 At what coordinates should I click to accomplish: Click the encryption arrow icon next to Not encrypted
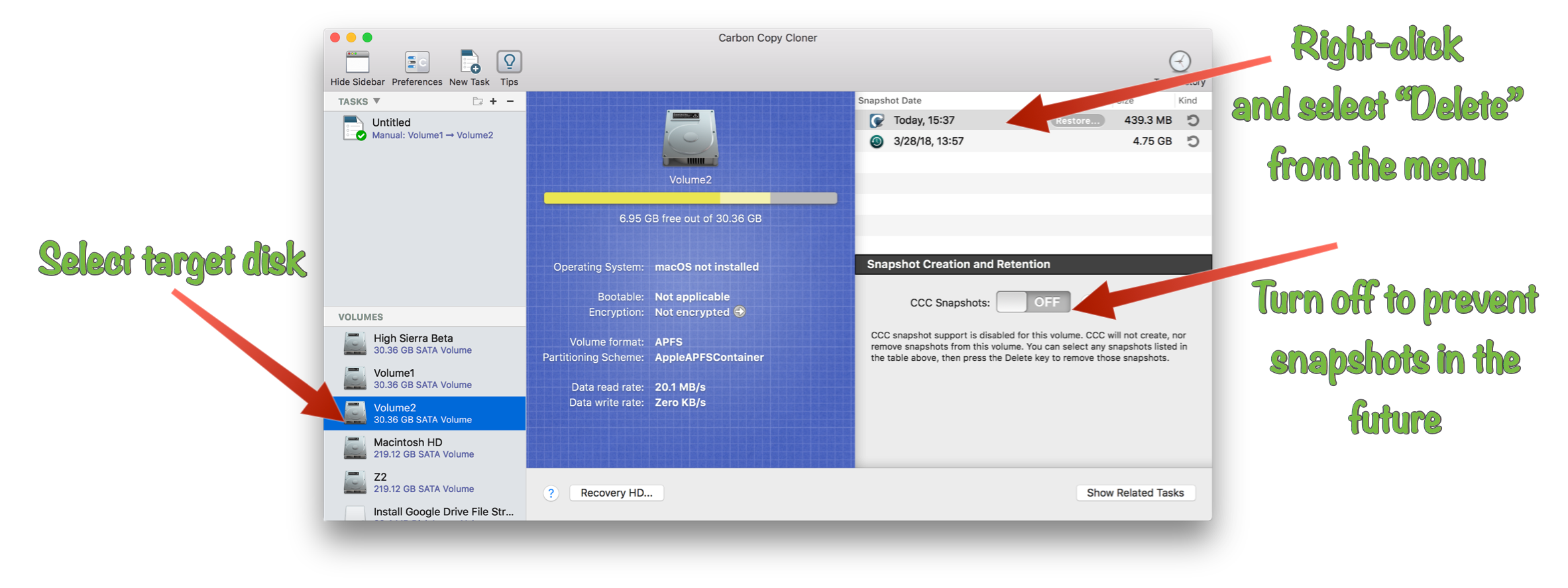[740, 312]
